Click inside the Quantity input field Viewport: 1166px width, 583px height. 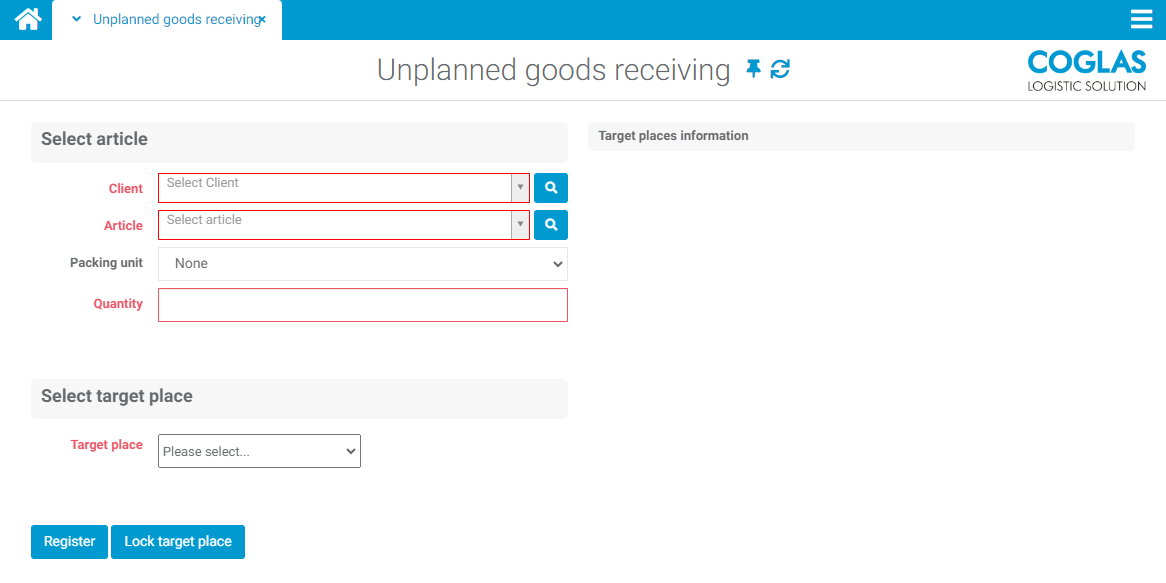click(x=362, y=304)
